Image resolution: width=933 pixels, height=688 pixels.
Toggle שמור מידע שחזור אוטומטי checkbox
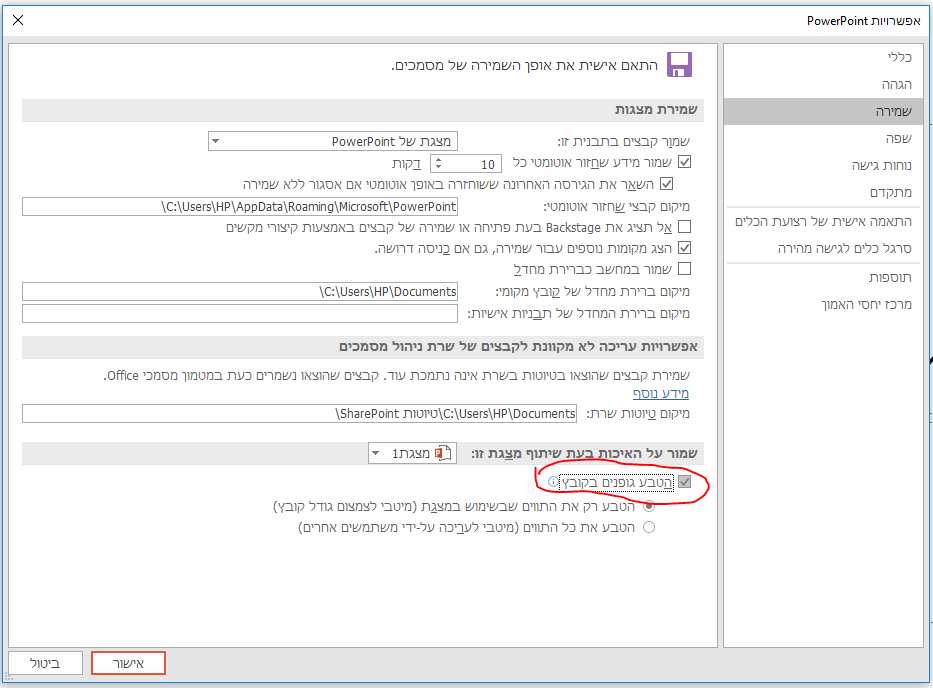[x=685, y=161]
